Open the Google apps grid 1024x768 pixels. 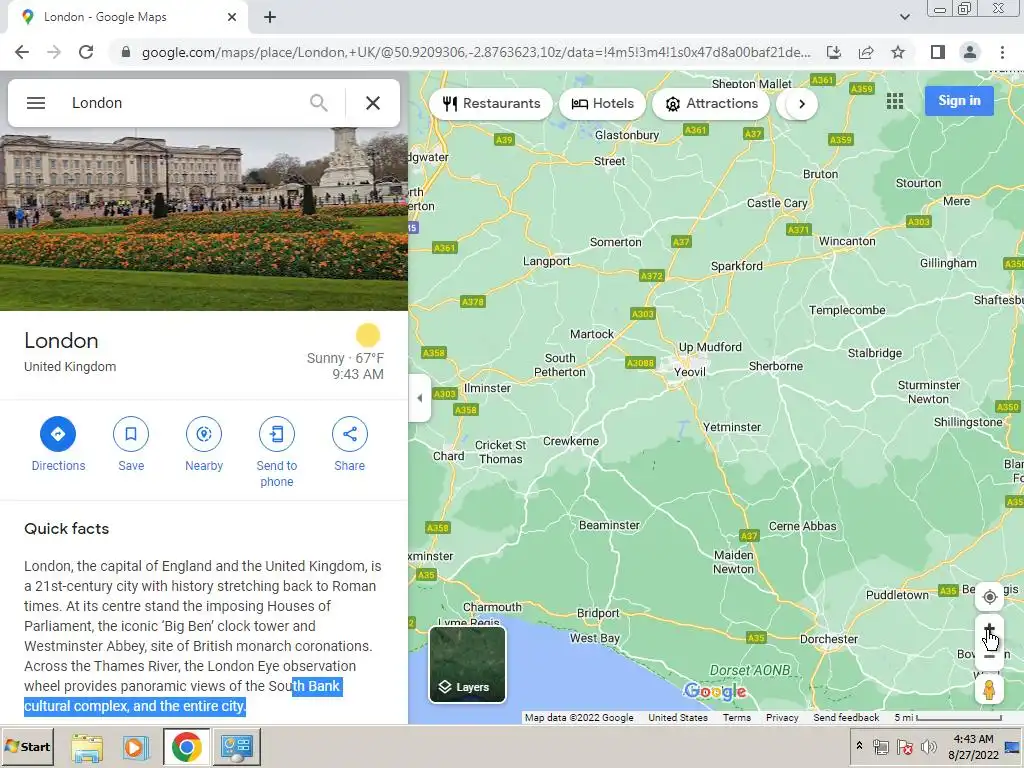pyautogui.click(x=895, y=101)
